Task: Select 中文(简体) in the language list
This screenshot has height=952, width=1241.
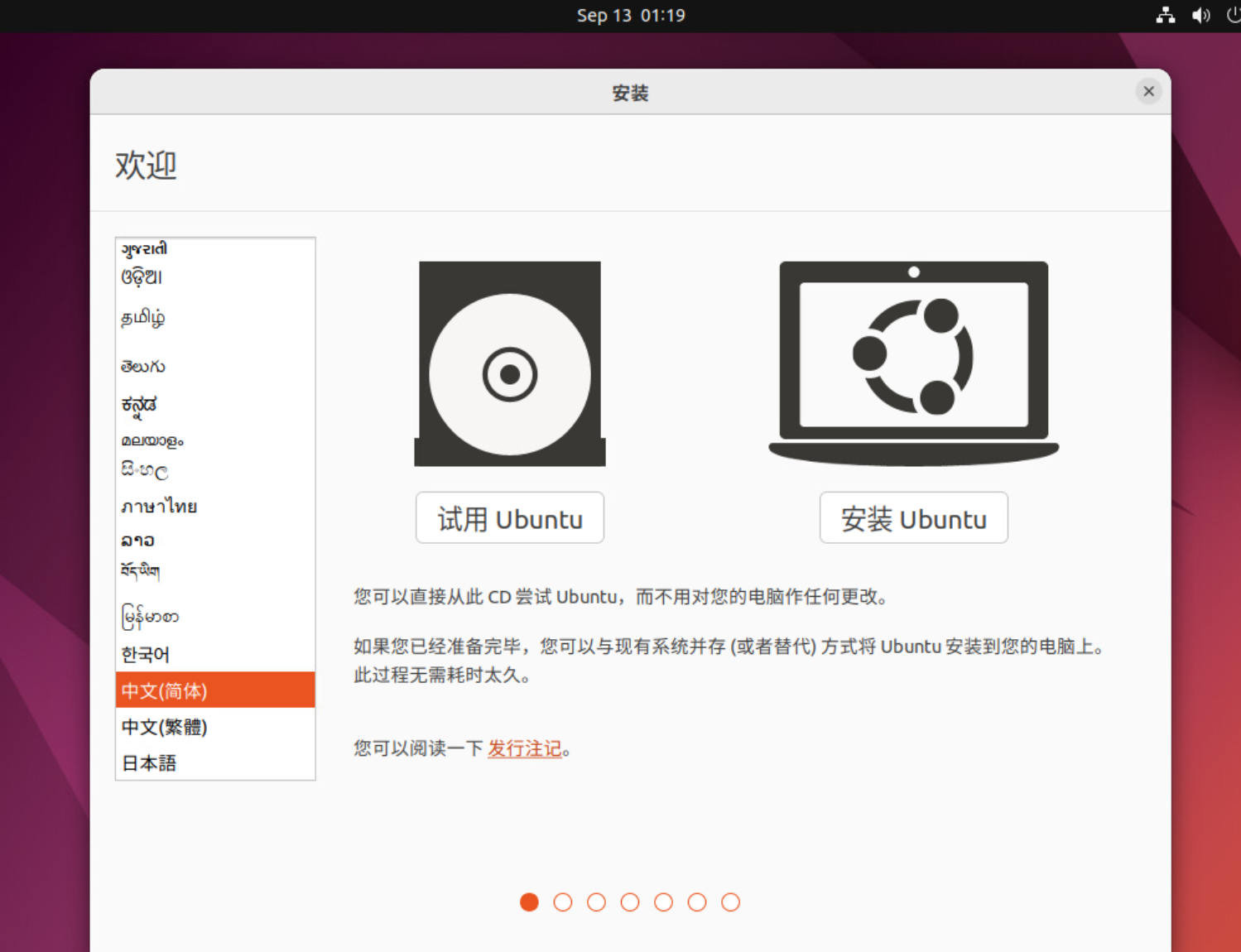Action: pos(215,690)
